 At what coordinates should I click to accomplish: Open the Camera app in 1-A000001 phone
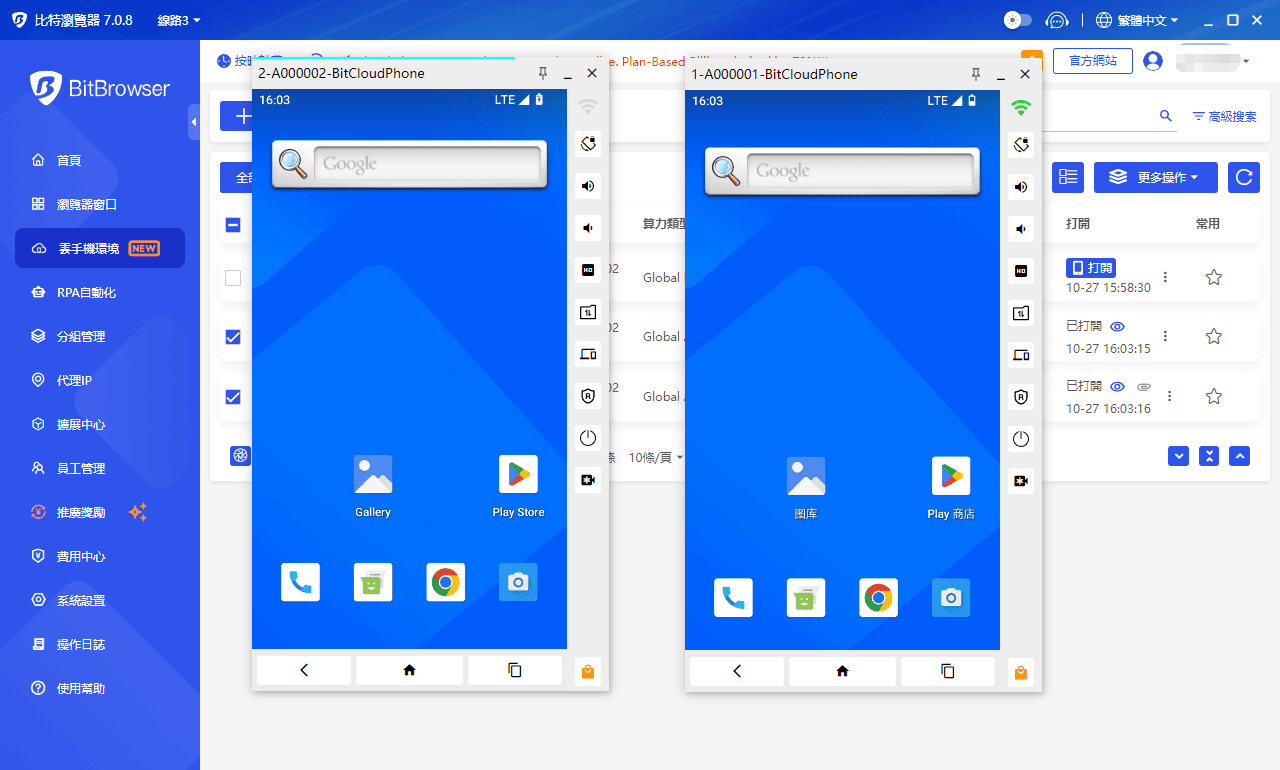click(951, 598)
